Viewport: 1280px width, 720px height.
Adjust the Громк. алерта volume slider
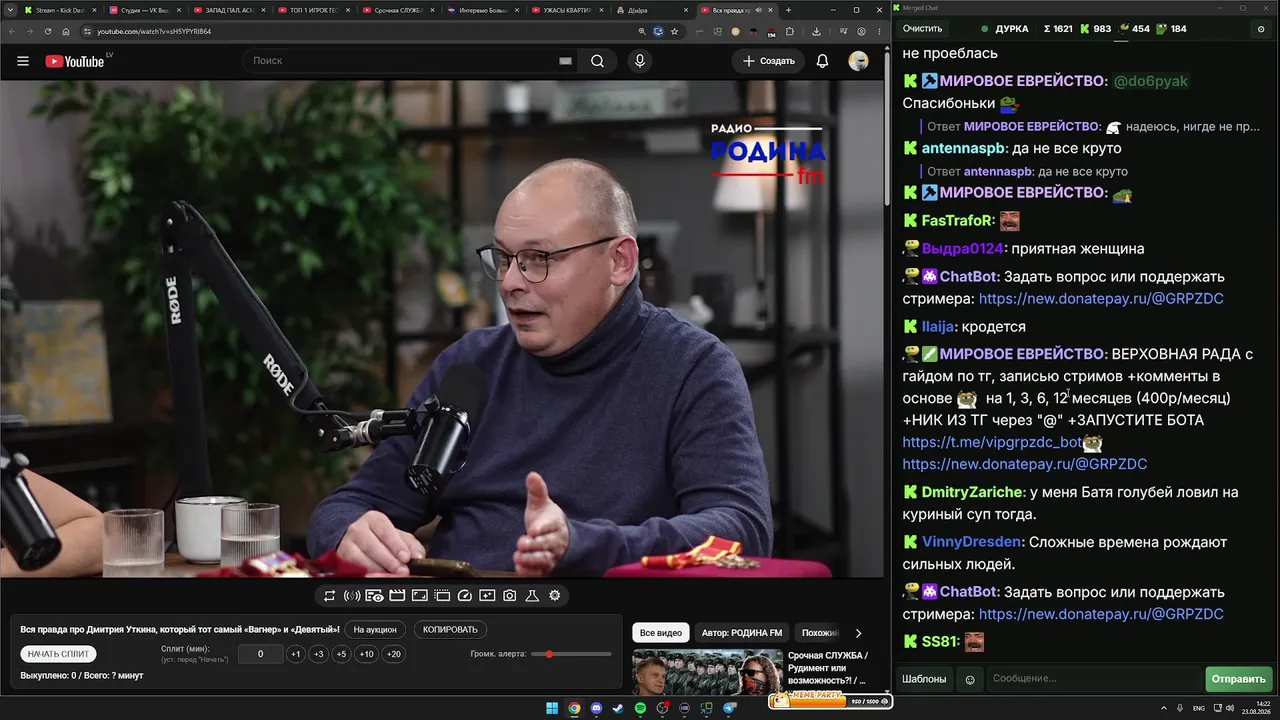click(x=572, y=654)
